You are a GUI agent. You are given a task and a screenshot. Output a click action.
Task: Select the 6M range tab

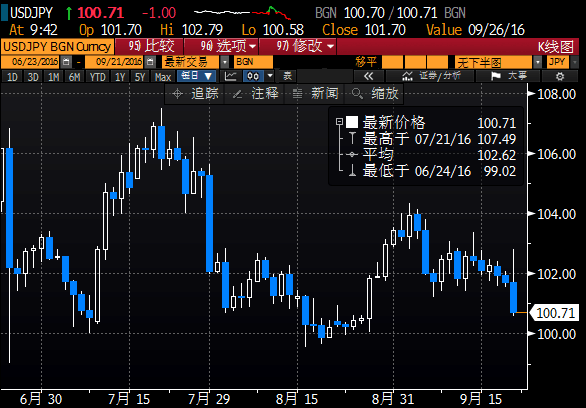pos(74,77)
